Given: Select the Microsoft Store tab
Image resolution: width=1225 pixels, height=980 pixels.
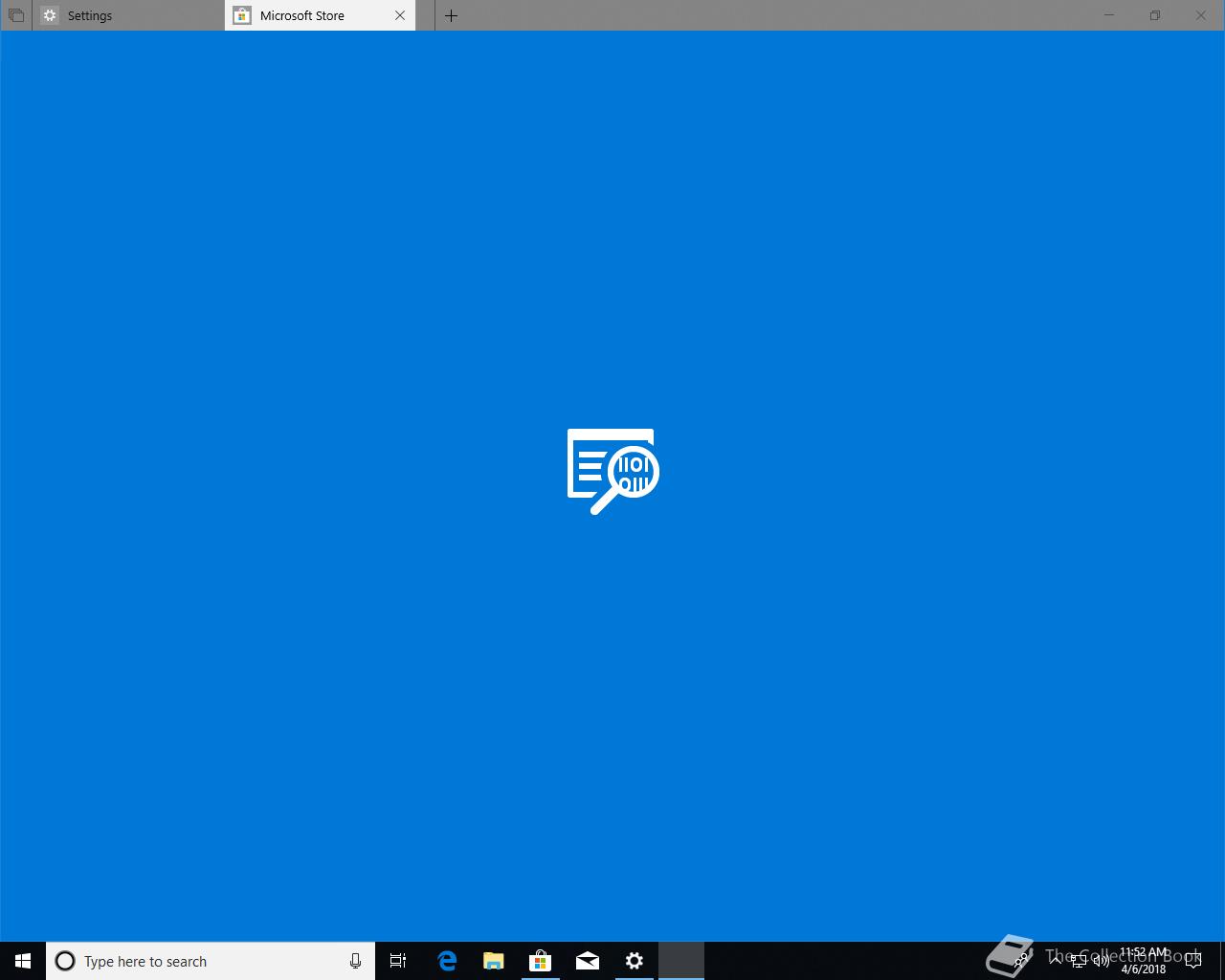Looking at the screenshot, I should pos(320,15).
